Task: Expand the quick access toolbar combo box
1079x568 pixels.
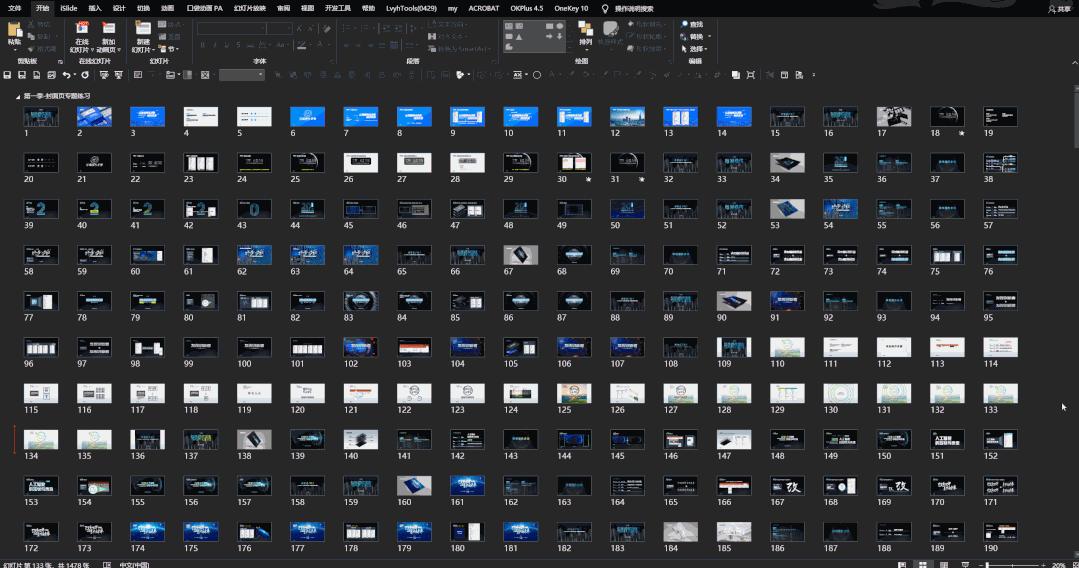Action: point(259,75)
